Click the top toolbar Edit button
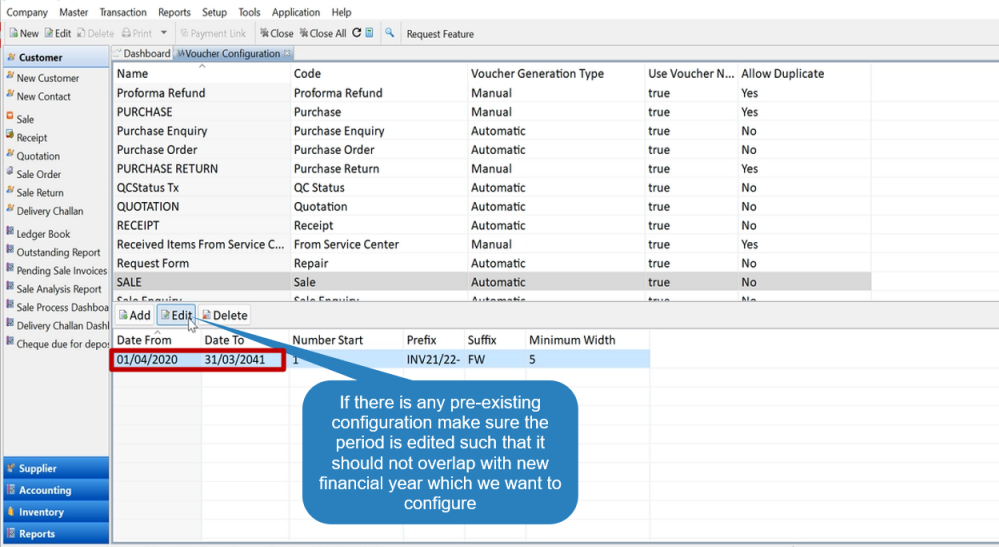999x547 pixels. (x=57, y=33)
